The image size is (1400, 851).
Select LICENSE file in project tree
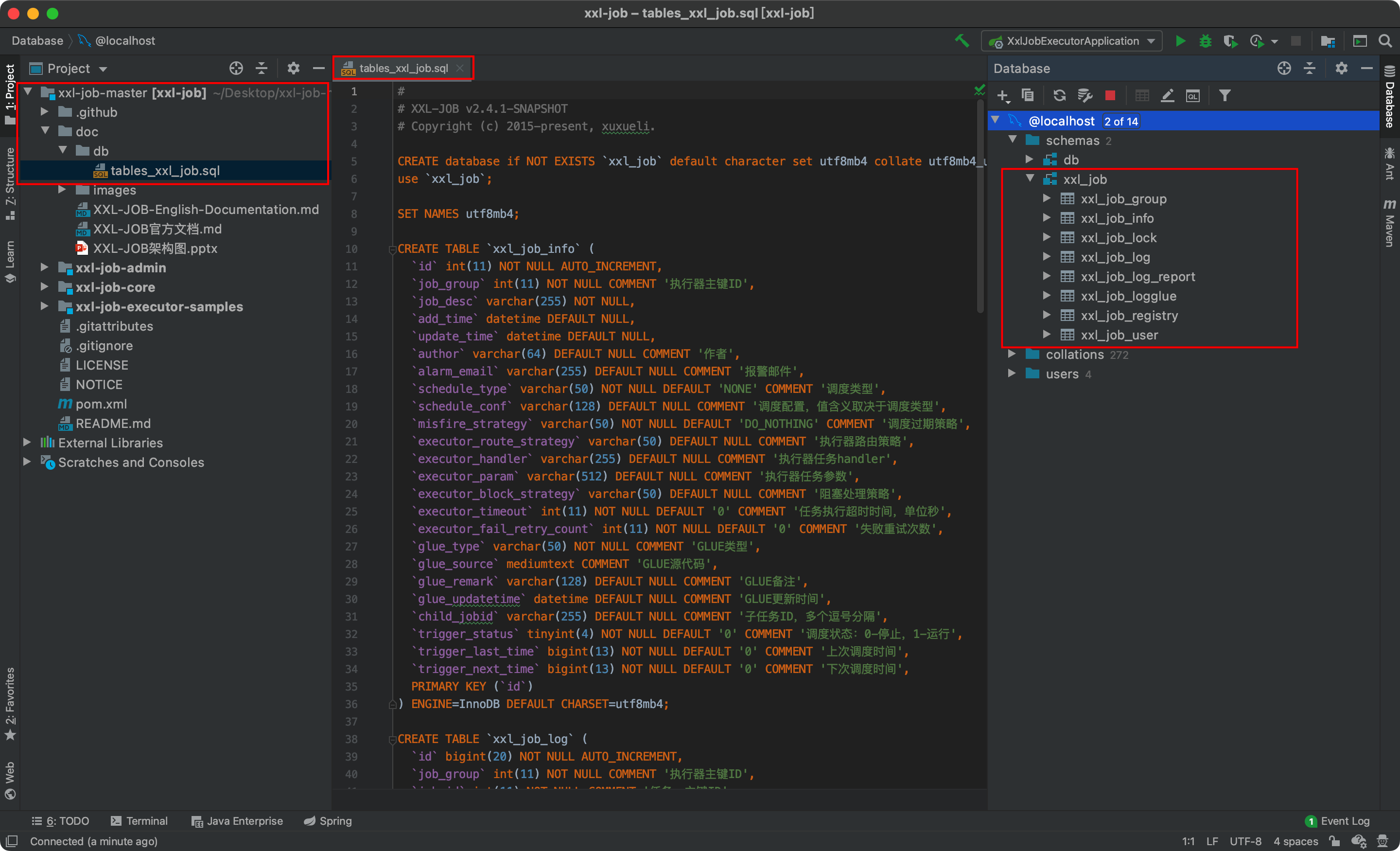click(102, 365)
